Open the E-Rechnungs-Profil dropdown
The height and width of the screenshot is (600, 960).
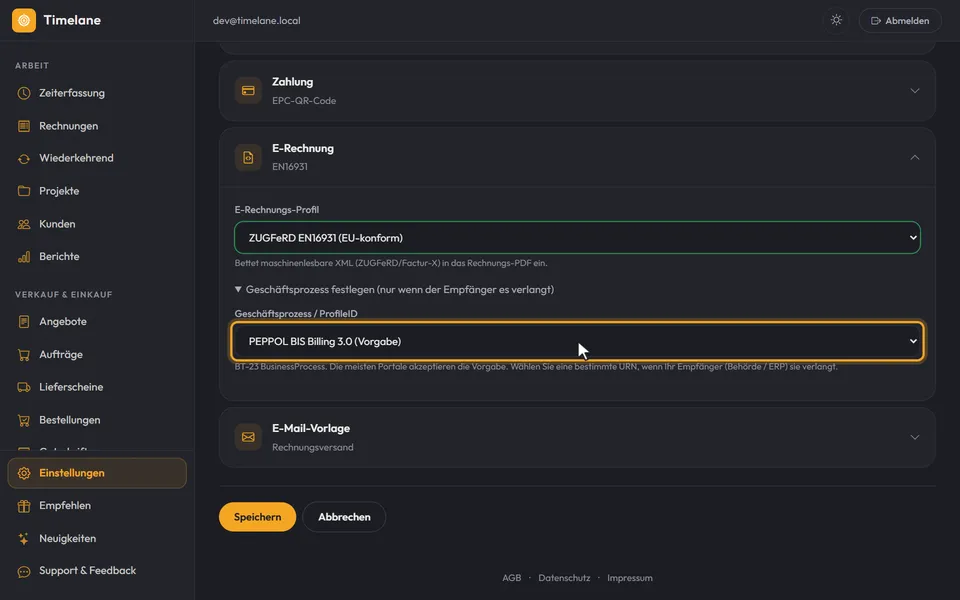[577, 238]
